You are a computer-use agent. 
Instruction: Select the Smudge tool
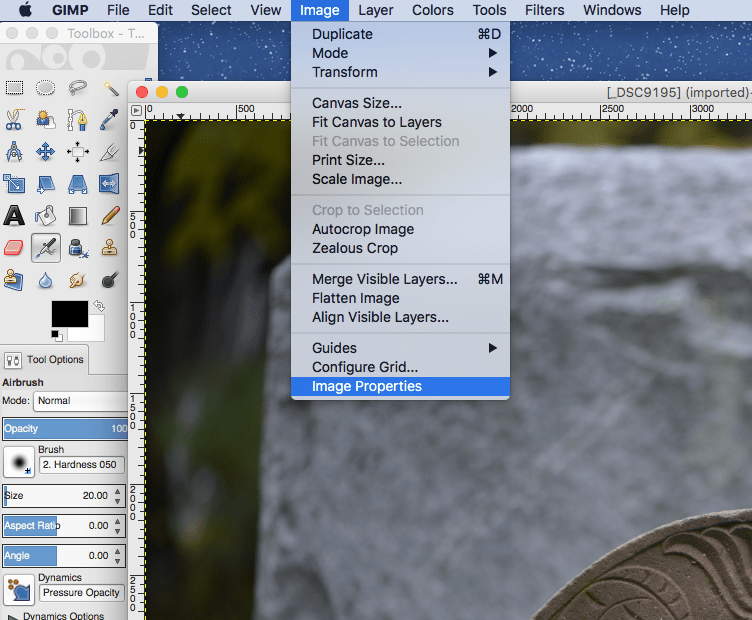click(x=78, y=280)
